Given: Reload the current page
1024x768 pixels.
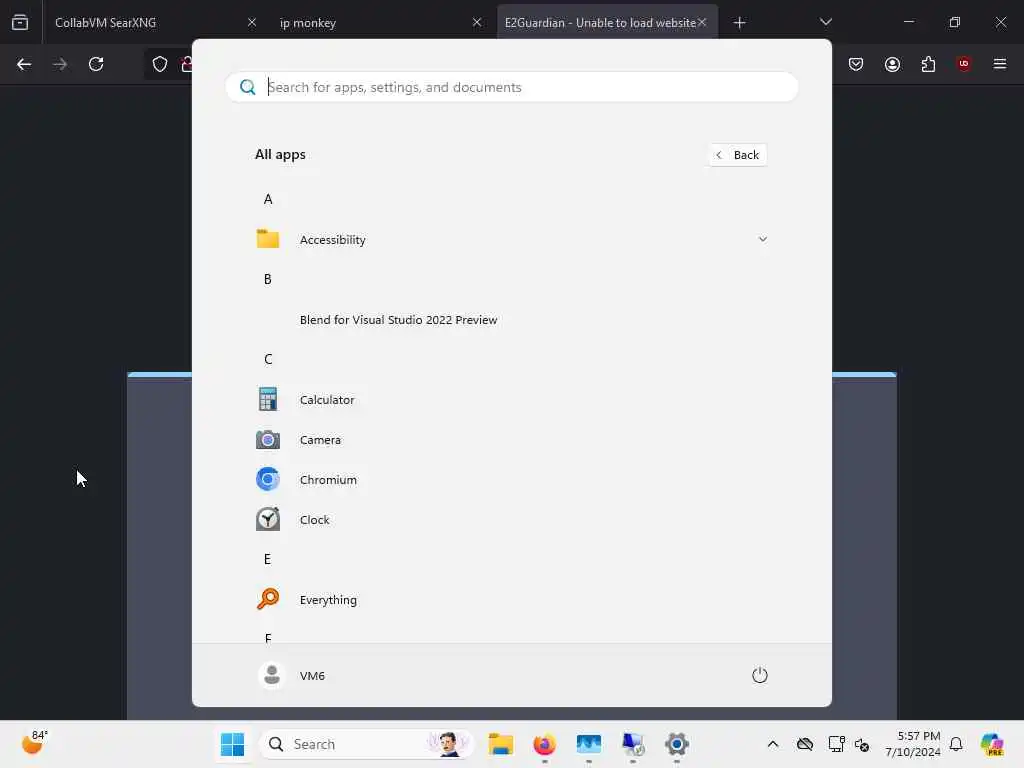Looking at the screenshot, I should tap(96, 64).
